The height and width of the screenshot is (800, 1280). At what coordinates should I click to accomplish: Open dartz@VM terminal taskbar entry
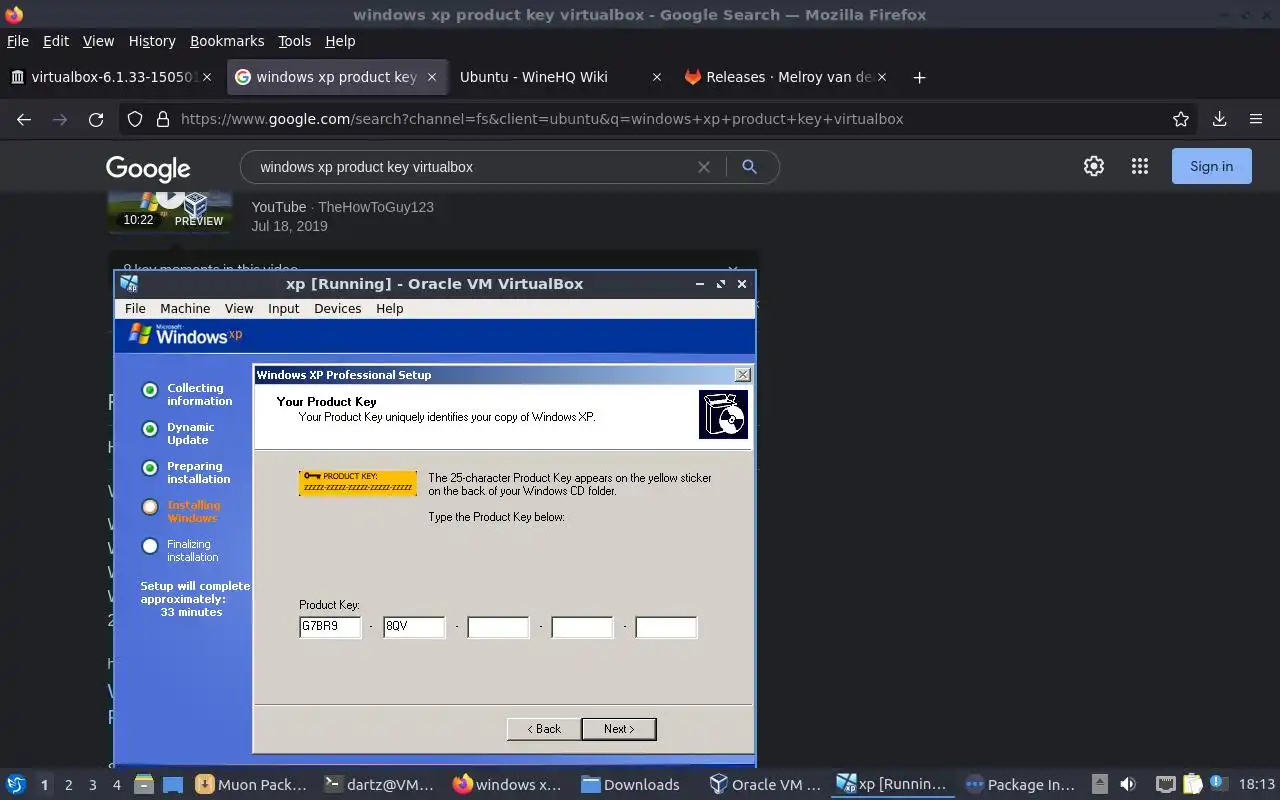click(x=380, y=785)
